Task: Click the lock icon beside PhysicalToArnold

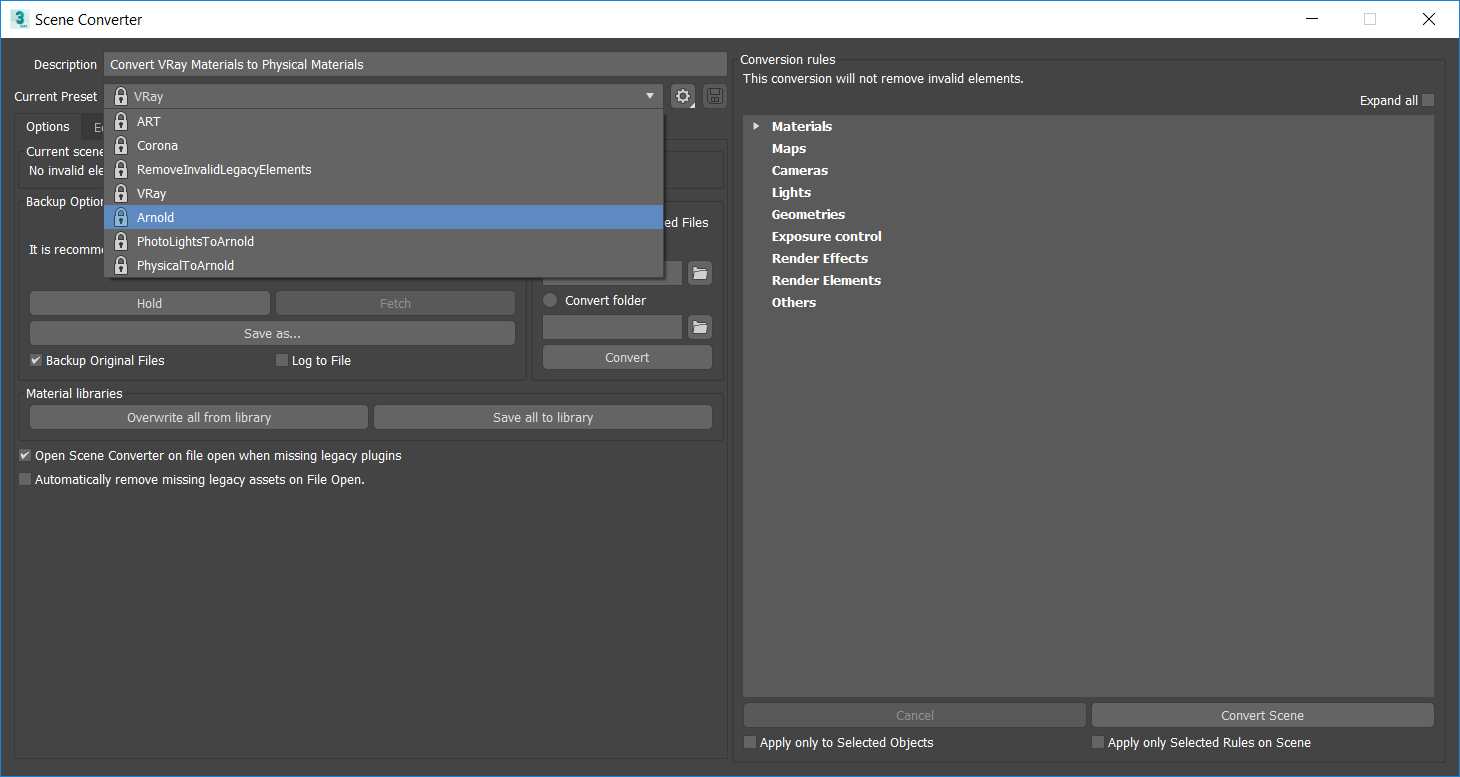Action: [120, 265]
